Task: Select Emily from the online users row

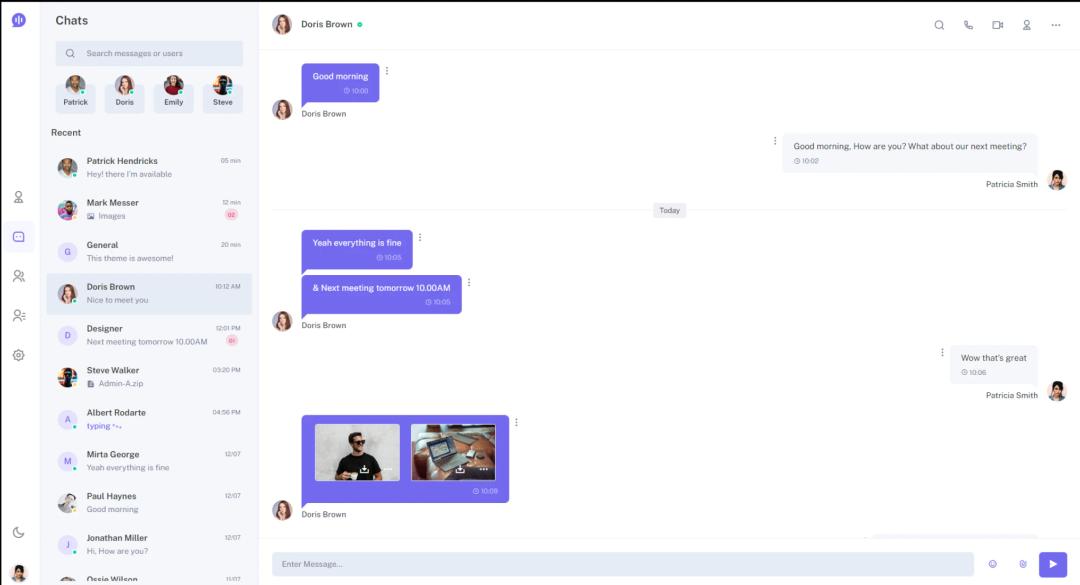Action: [174, 93]
